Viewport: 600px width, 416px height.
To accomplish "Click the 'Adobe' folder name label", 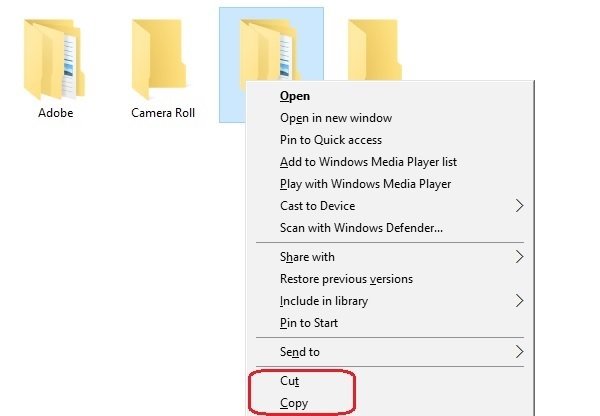I will tap(56, 113).
